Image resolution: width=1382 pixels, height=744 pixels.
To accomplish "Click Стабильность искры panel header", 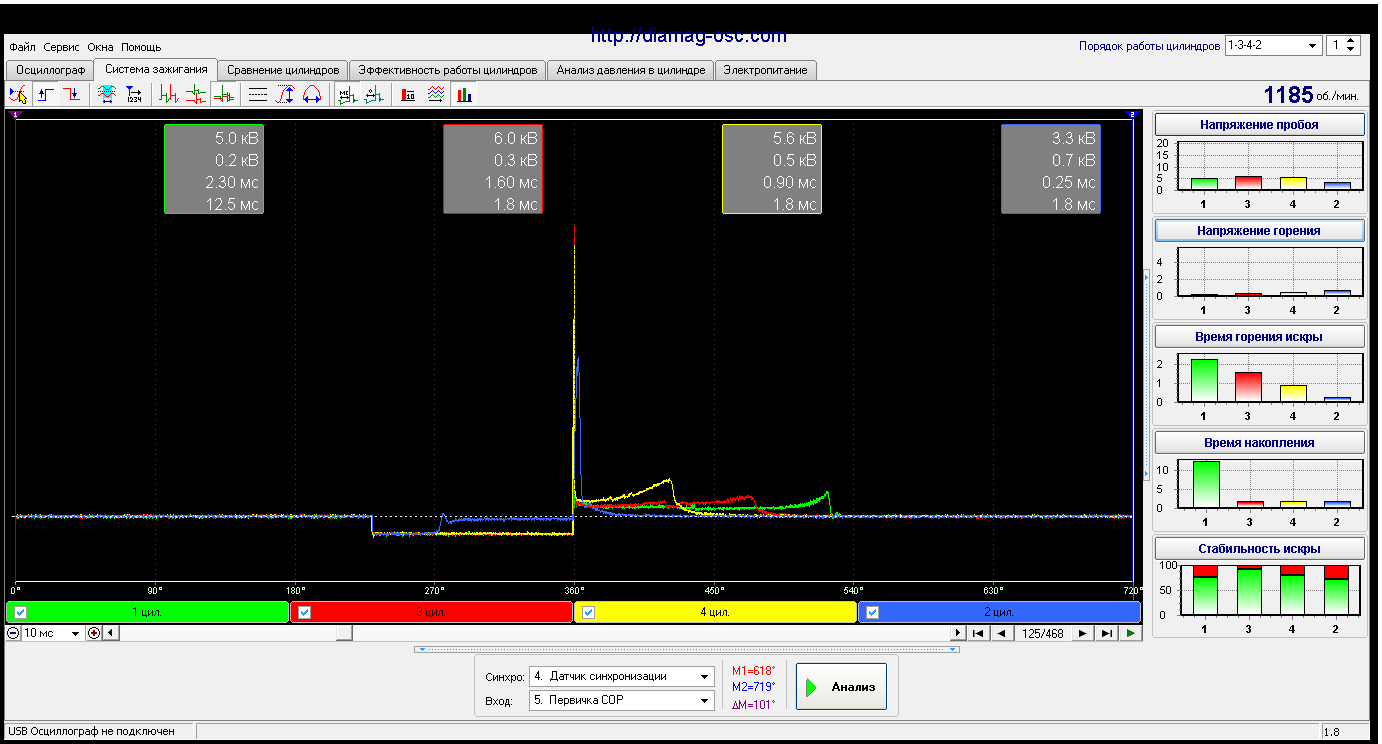I will click(1259, 549).
